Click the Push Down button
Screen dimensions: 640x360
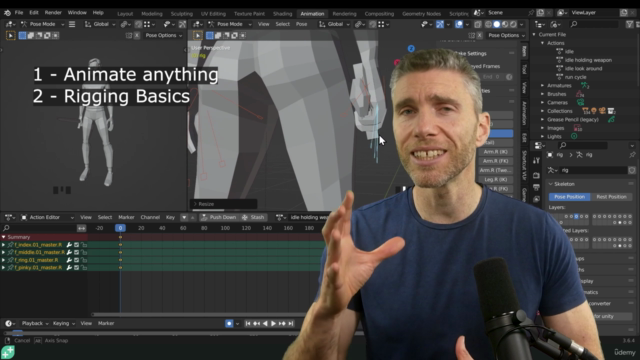[219, 218]
